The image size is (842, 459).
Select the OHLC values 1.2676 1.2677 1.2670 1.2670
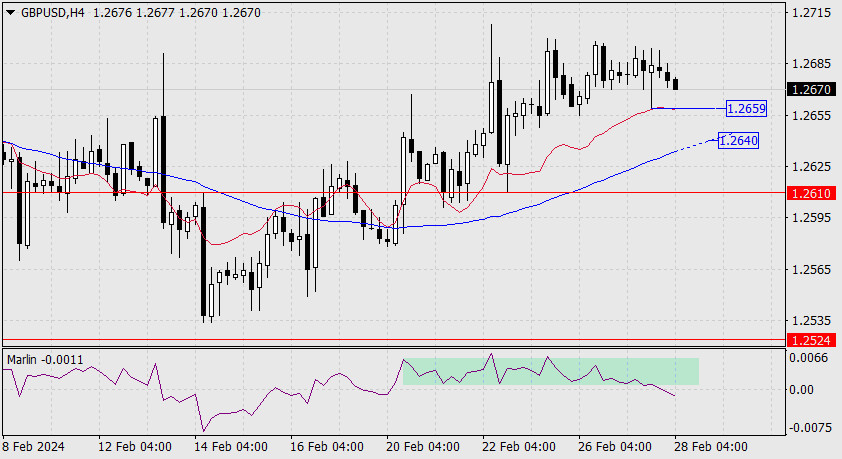click(177, 12)
